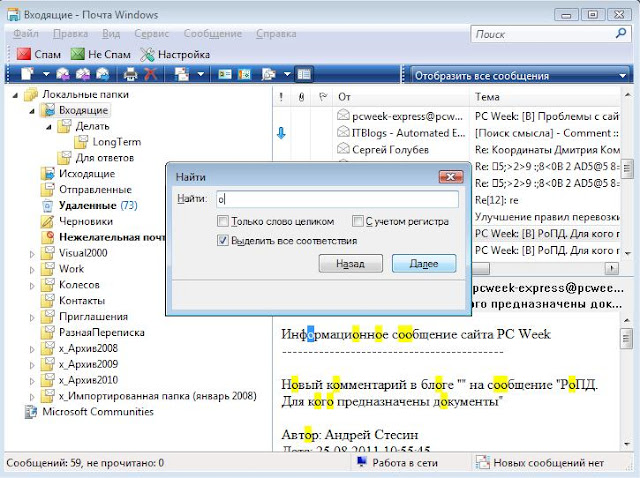Print the selected message
The width and height of the screenshot is (640, 478).
[131, 74]
